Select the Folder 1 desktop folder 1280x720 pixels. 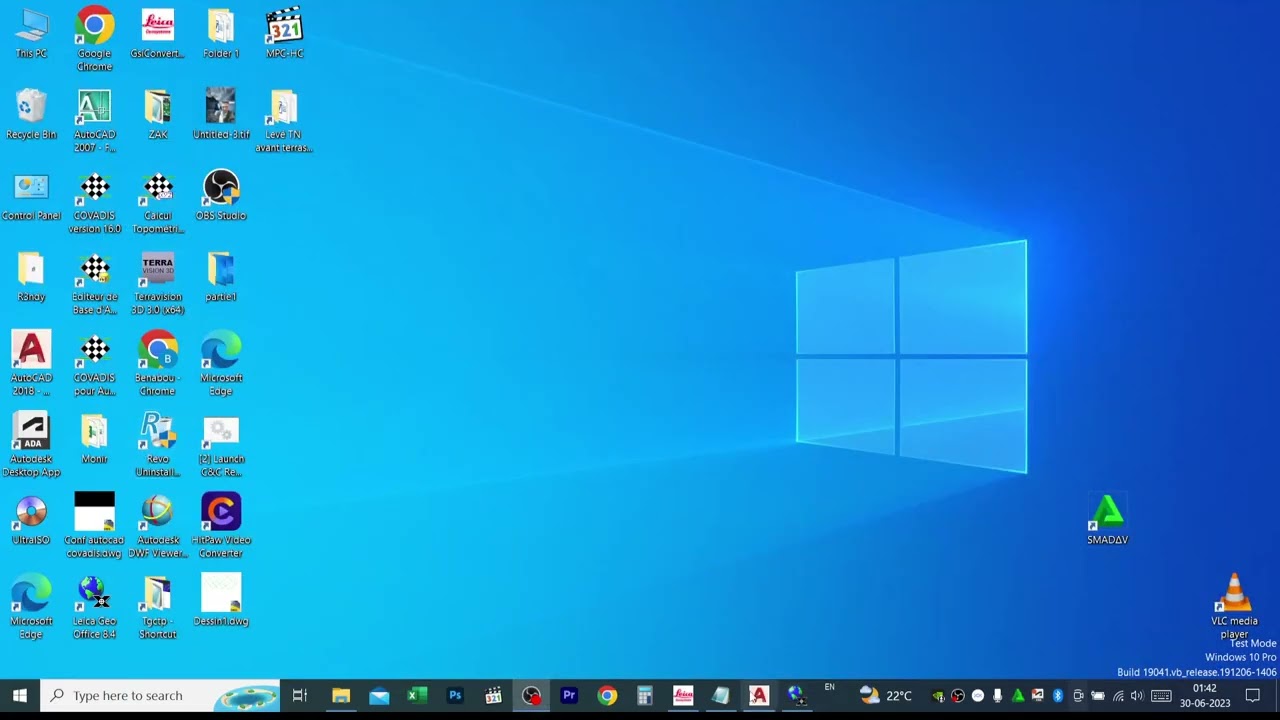tap(221, 34)
